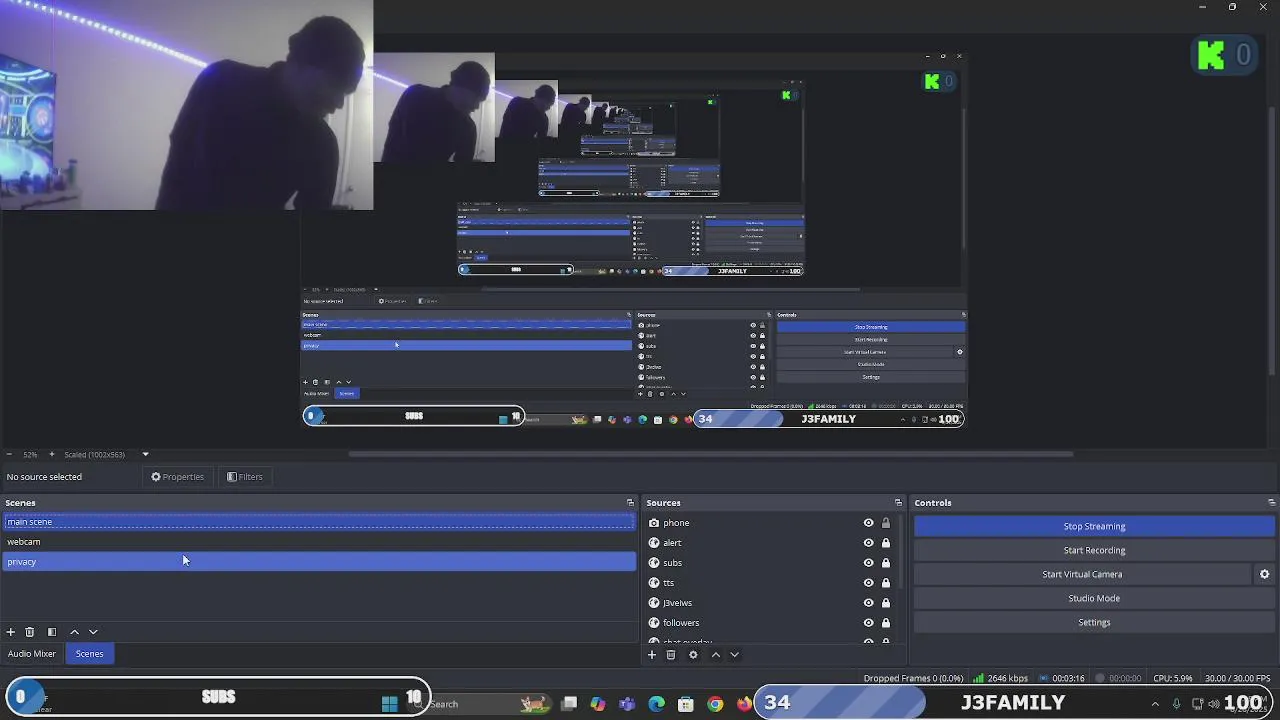Image resolution: width=1280 pixels, height=720 pixels.
Task: Toggle lock on followers source
Action: 886,623
